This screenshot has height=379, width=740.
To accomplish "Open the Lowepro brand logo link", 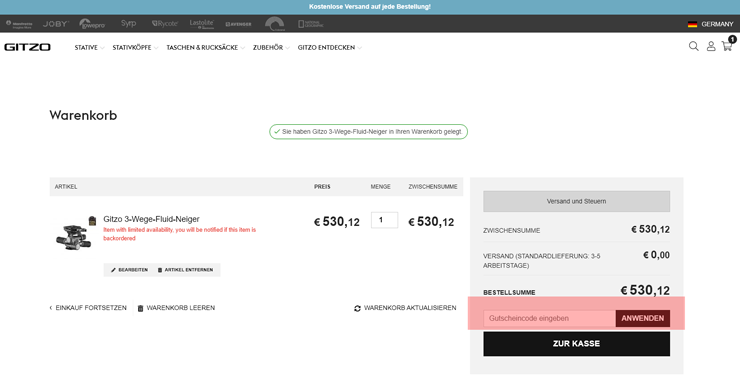I will pyautogui.click(x=92, y=24).
